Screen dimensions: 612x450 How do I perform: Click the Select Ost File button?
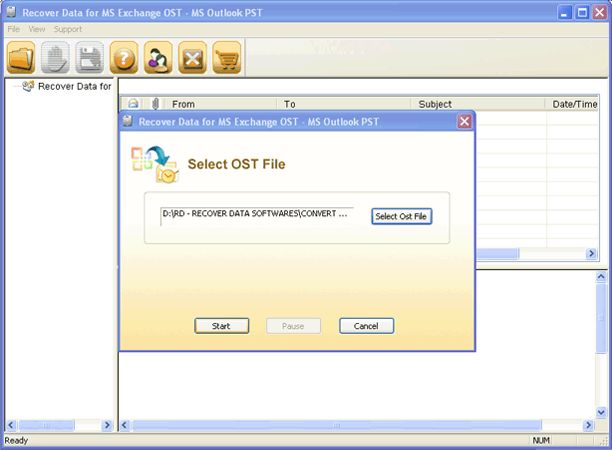401,216
